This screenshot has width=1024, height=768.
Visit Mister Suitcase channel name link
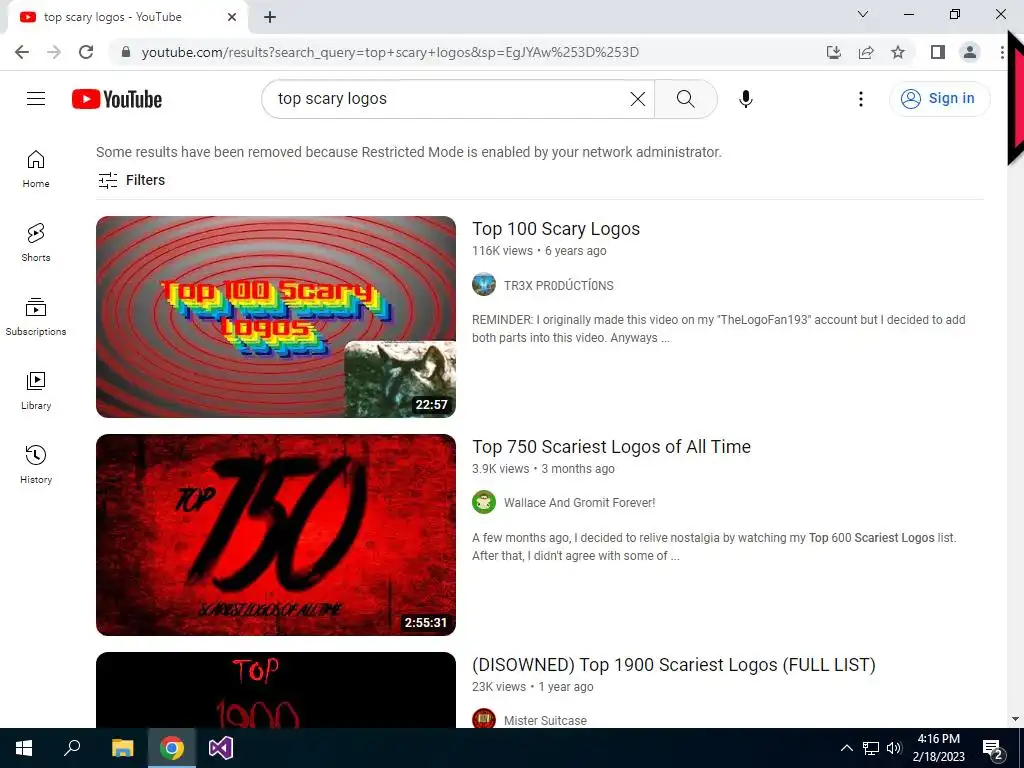545,720
